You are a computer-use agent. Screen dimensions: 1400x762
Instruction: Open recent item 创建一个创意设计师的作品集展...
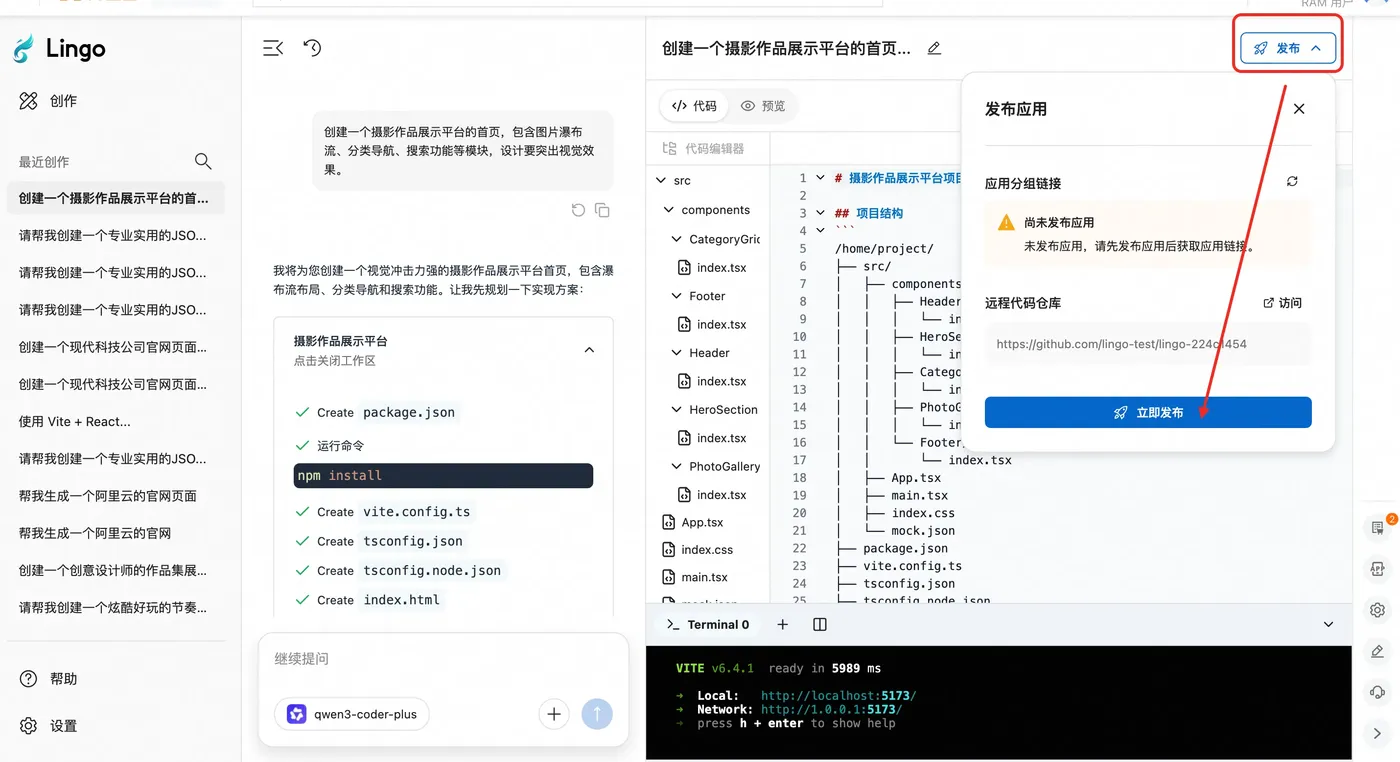[116, 570]
